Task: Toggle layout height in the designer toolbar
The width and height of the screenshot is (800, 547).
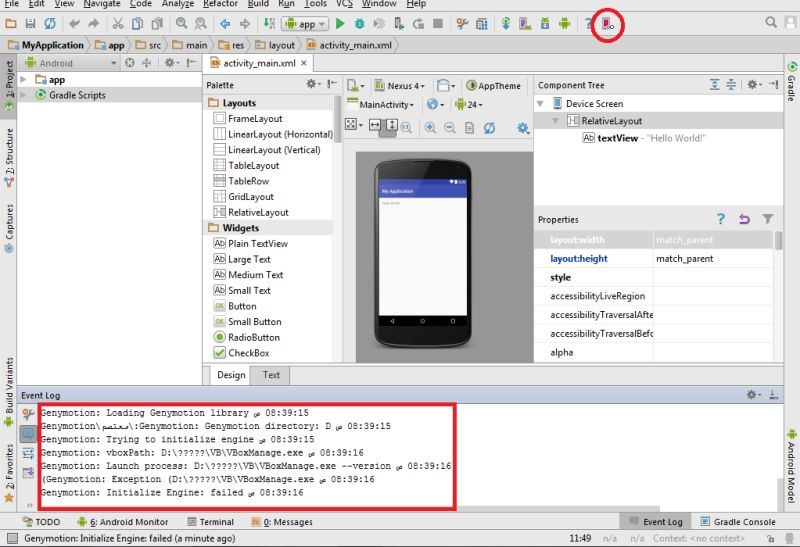Action: pyautogui.click(x=391, y=125)
